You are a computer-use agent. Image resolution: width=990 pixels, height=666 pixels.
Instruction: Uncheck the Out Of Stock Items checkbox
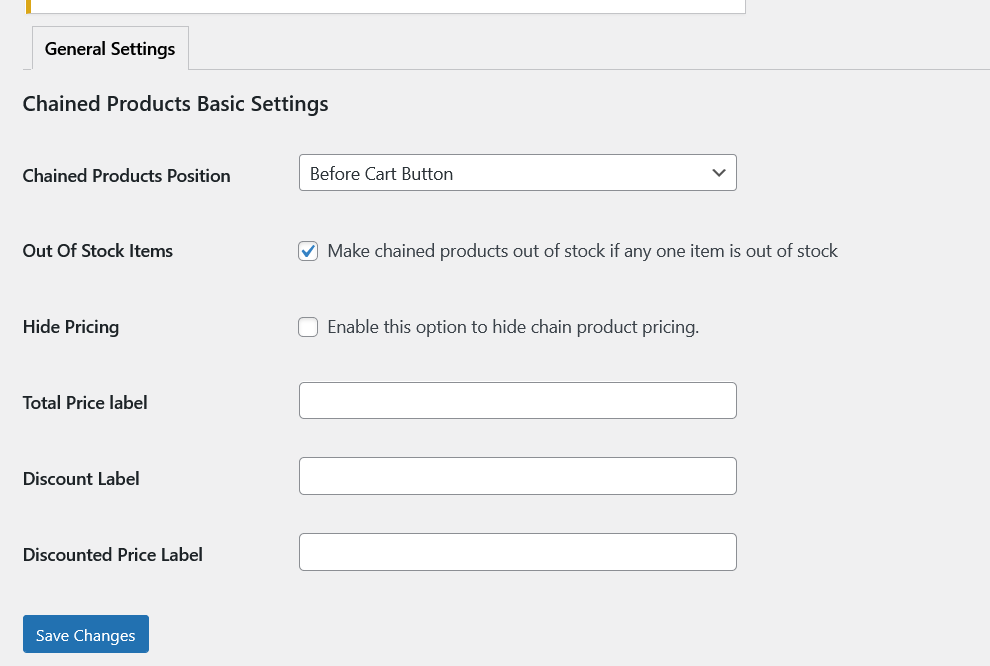pos(308,251)
